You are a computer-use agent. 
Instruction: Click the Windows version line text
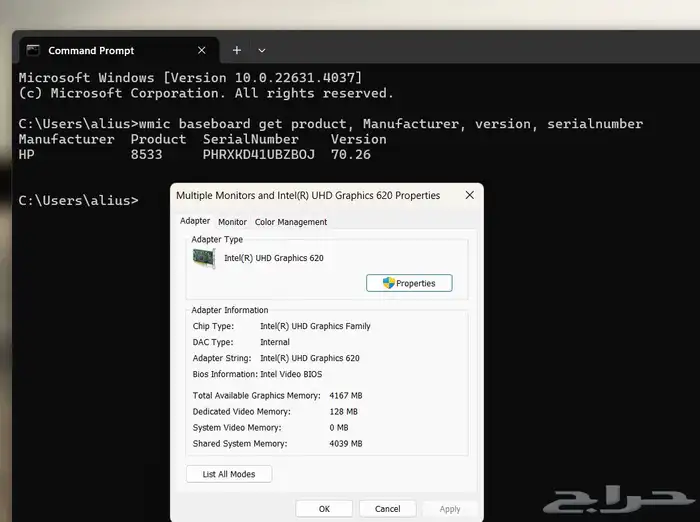(190, 78)
